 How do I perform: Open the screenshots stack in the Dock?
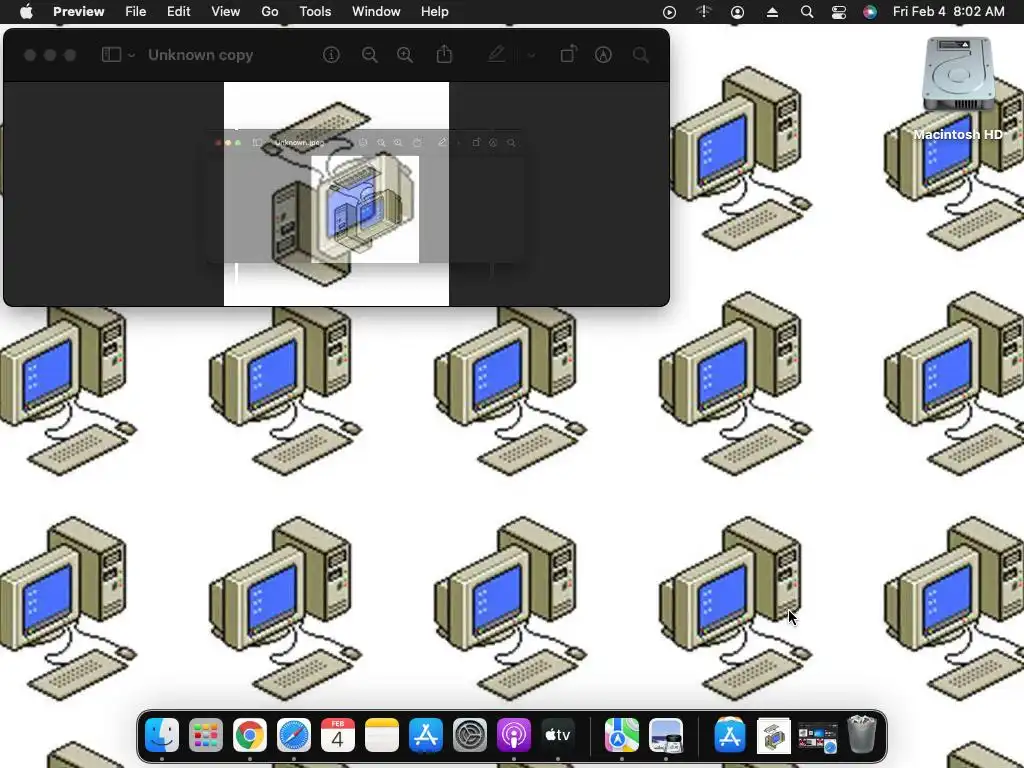click(x=818, y=737)
